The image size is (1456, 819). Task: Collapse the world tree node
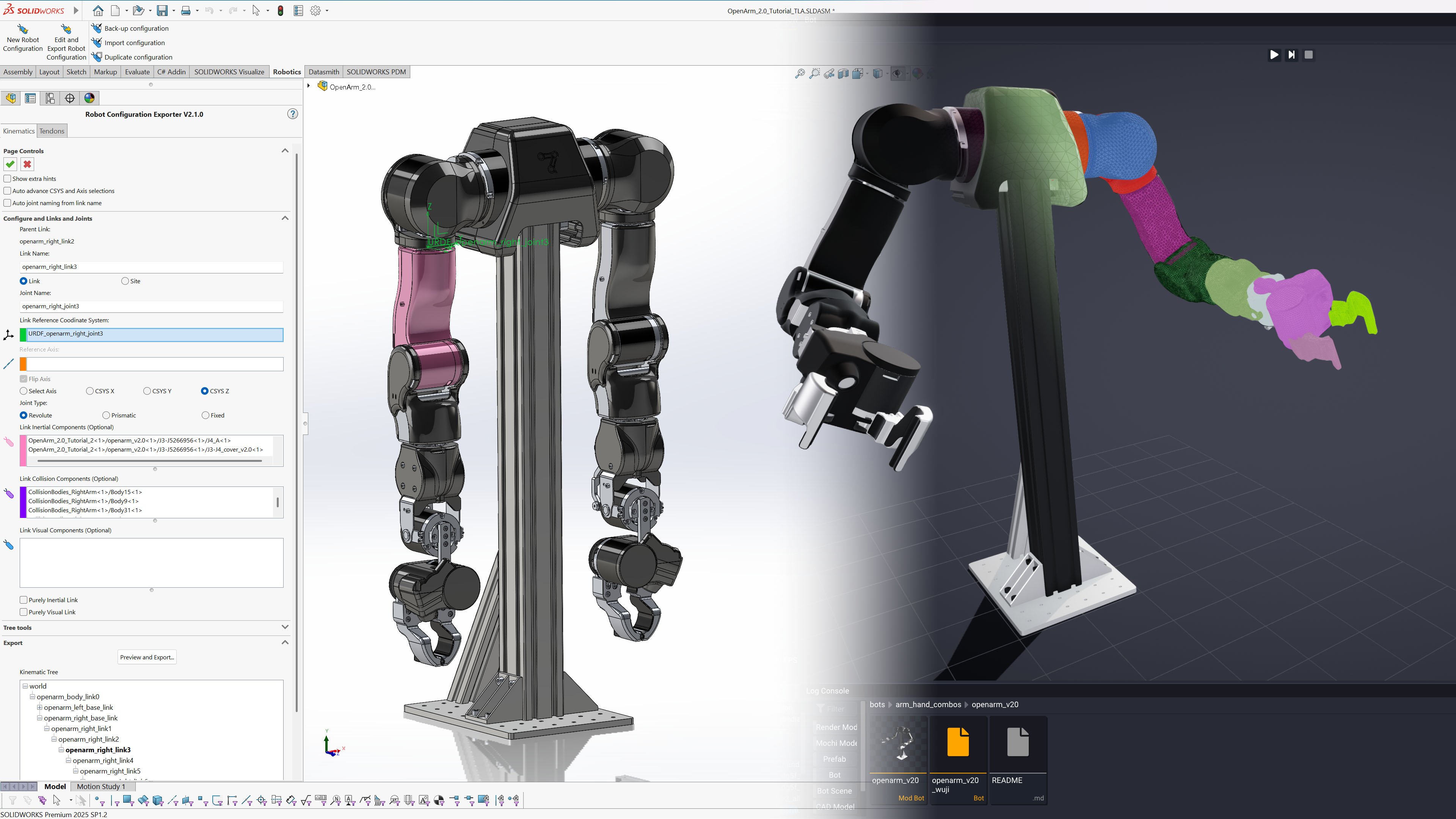[25, 686]
